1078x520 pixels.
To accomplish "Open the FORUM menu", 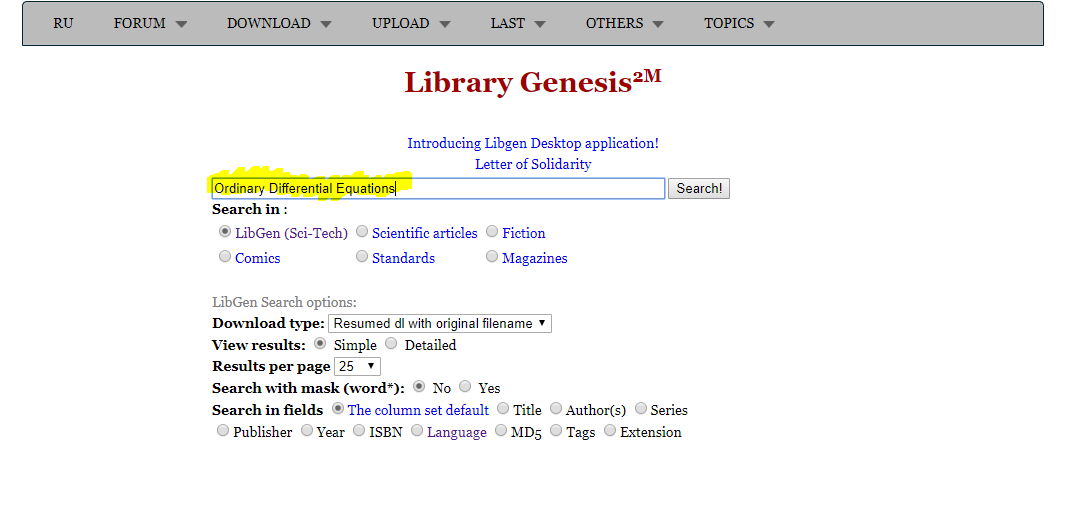I will coord(150,23).
